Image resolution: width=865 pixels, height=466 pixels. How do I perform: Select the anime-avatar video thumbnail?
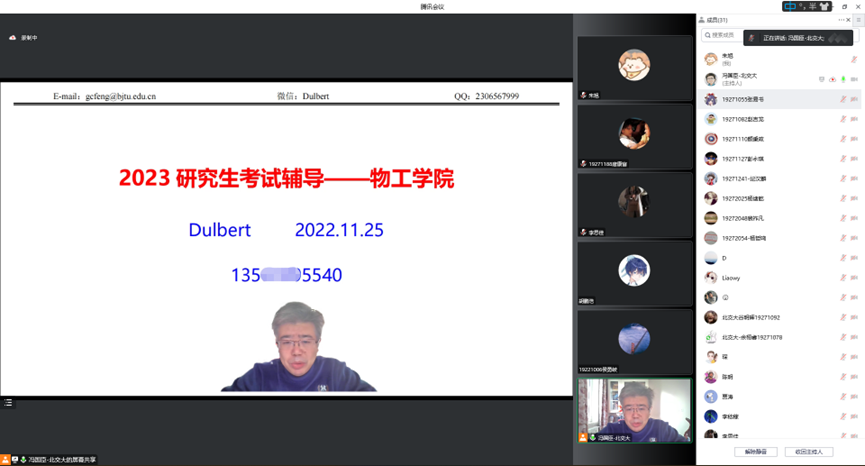pos(634,270)
